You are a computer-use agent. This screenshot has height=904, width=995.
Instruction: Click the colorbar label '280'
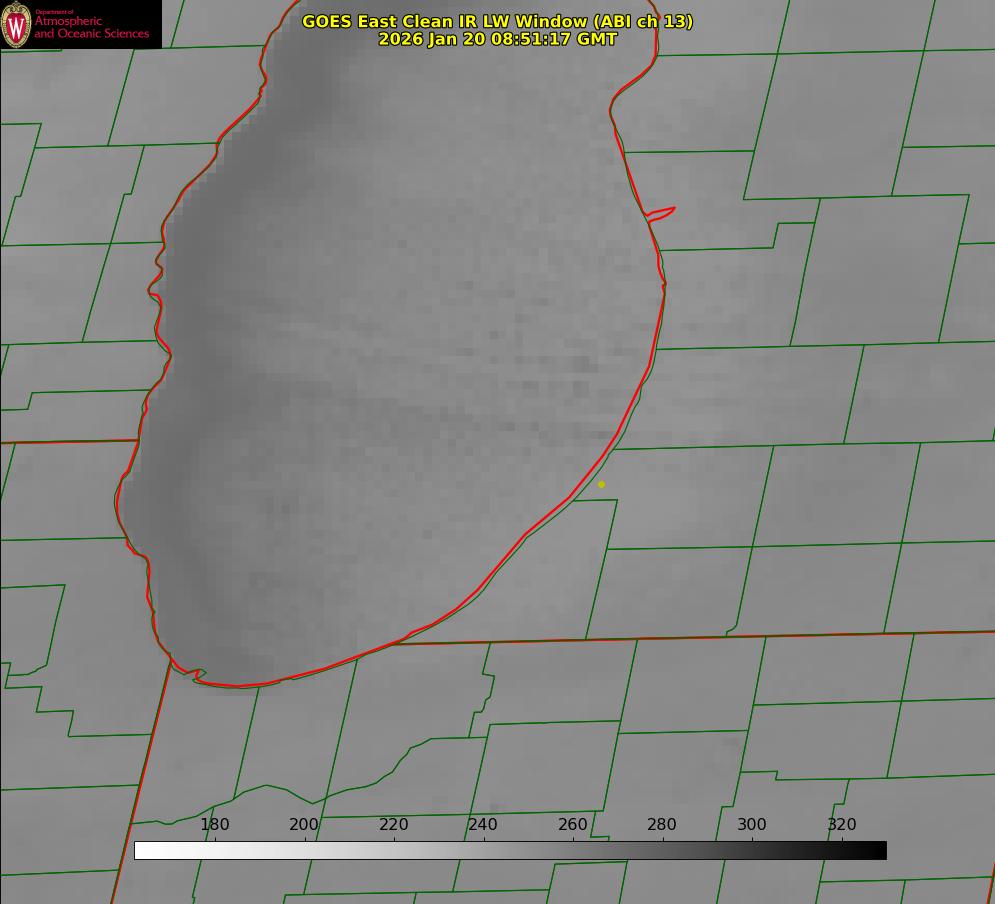(x=662, y=825)
